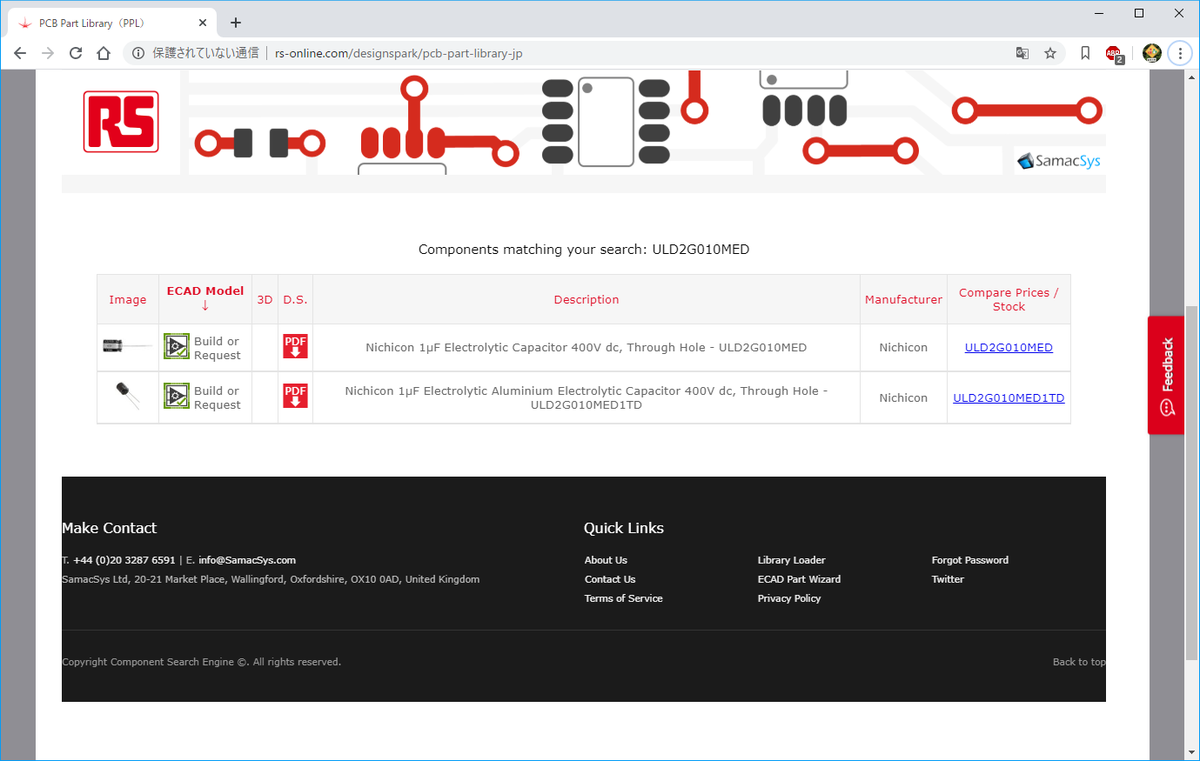
Task: Click the Image column header
Action: coord(127,300)
